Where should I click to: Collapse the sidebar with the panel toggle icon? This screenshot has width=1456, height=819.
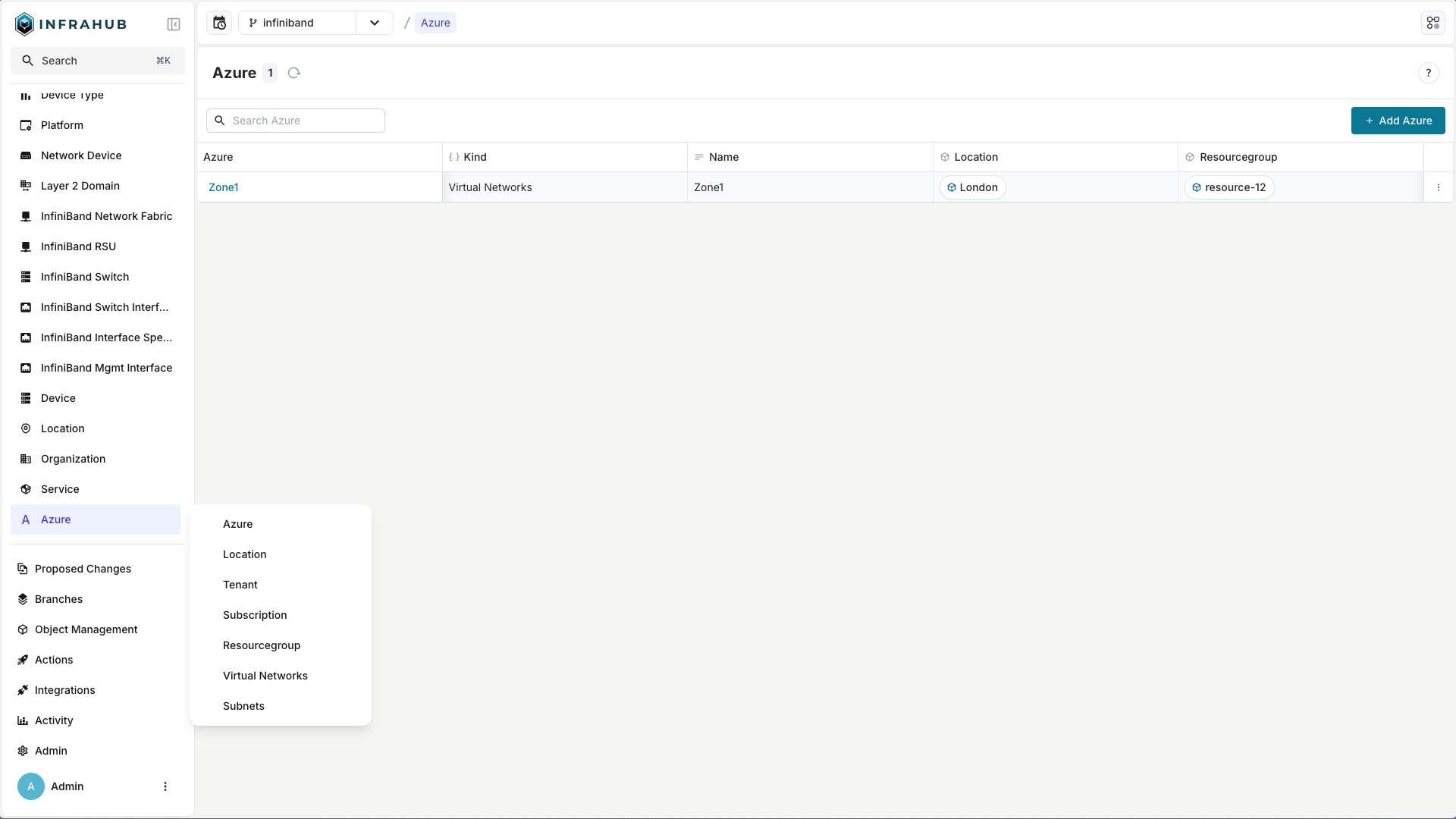coord(174,24)
